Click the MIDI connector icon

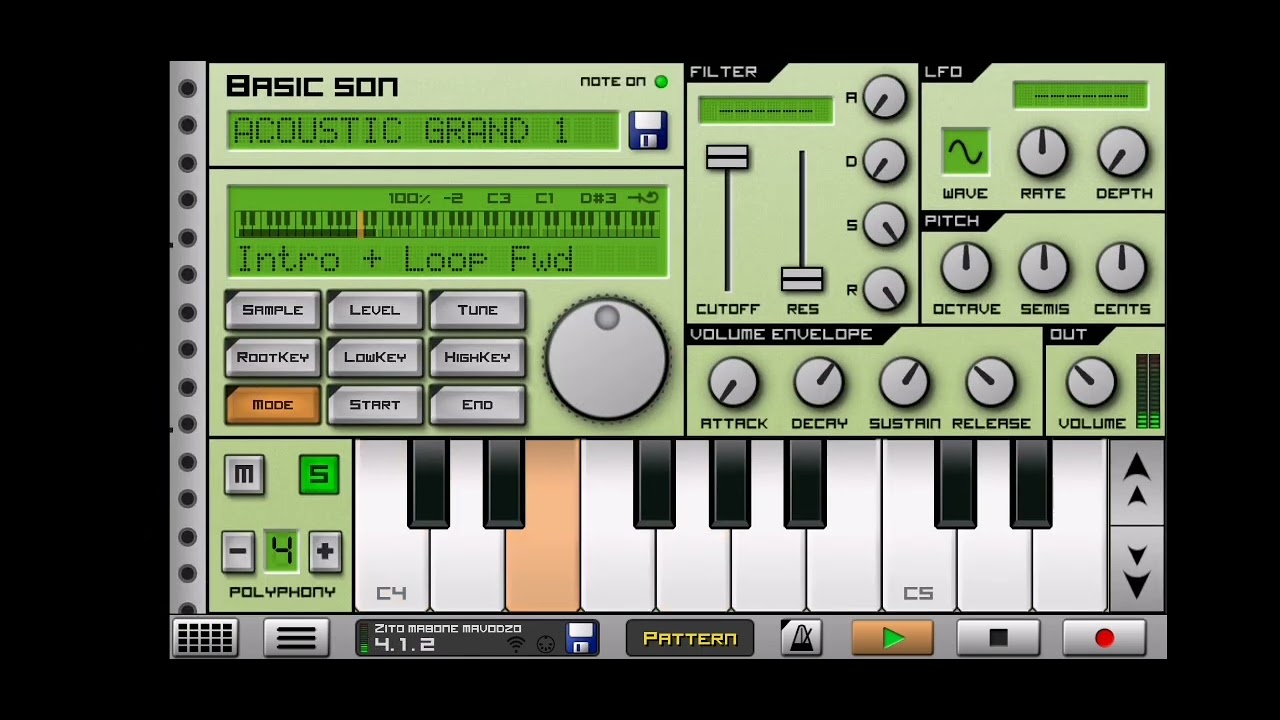(546, 645)
